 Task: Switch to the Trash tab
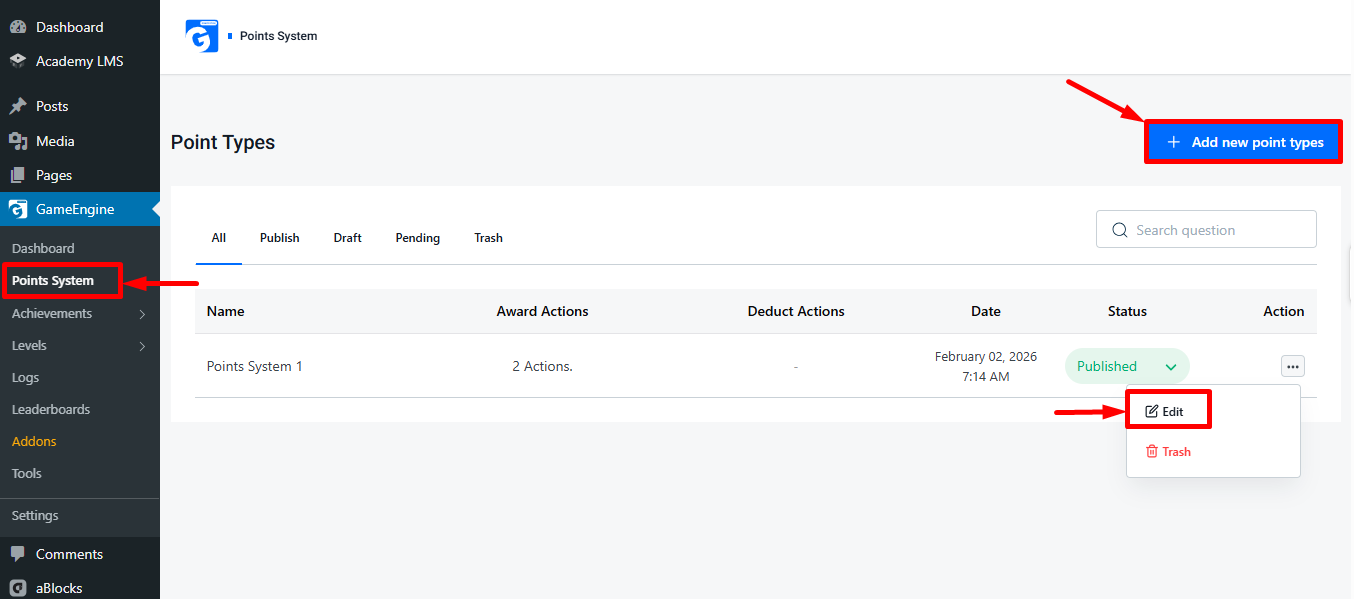pos(489,238)
